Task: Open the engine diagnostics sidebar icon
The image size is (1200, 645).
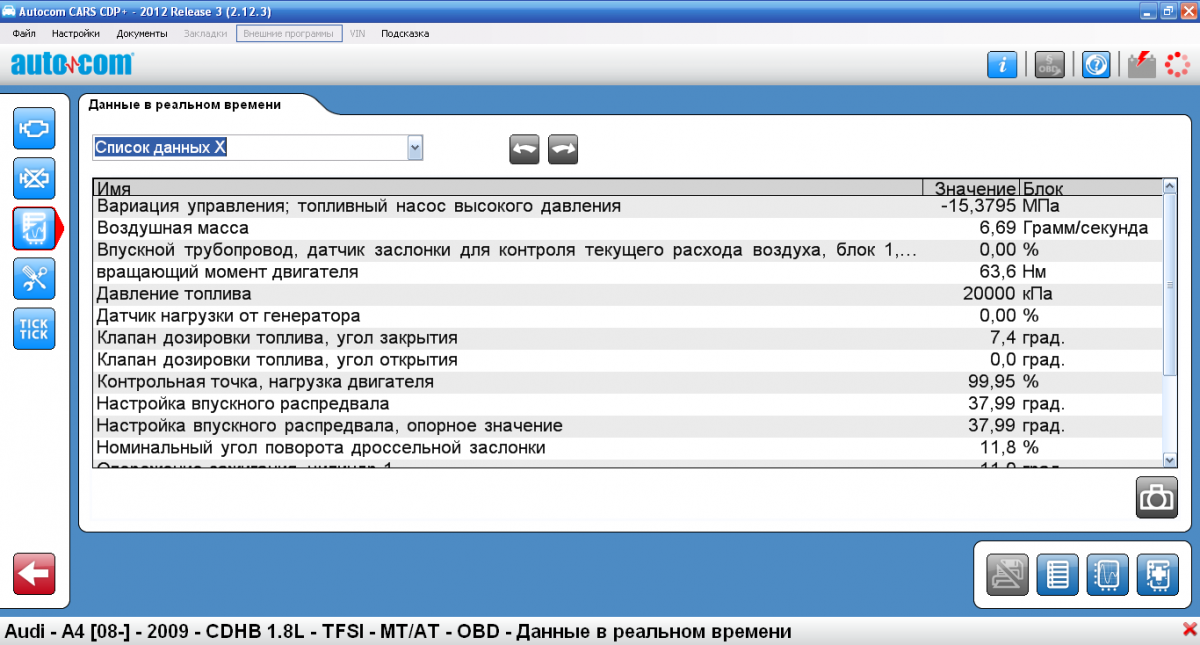Action: click(x=34, y=129)
